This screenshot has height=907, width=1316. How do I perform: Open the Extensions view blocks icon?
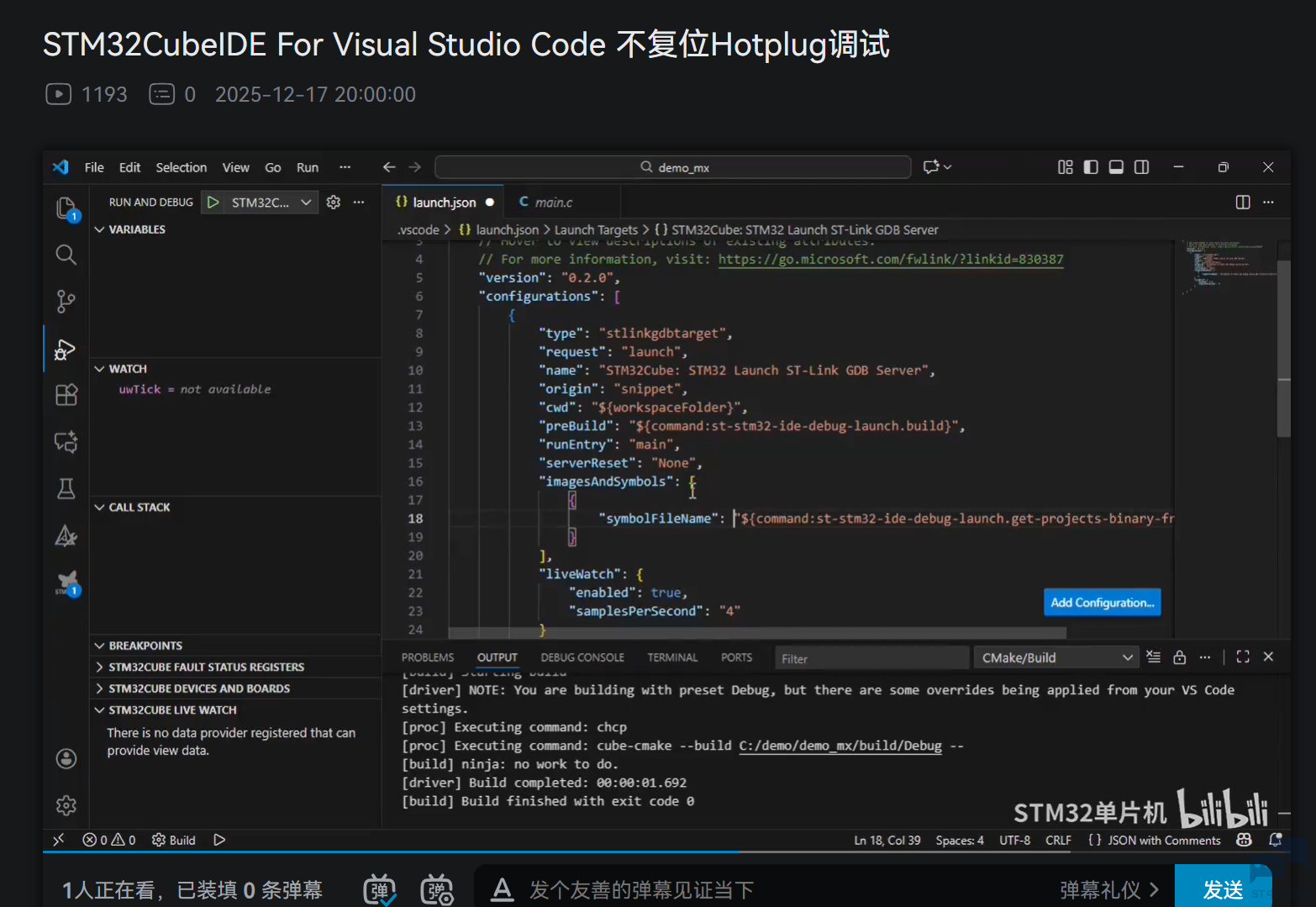tap(66, 395)
